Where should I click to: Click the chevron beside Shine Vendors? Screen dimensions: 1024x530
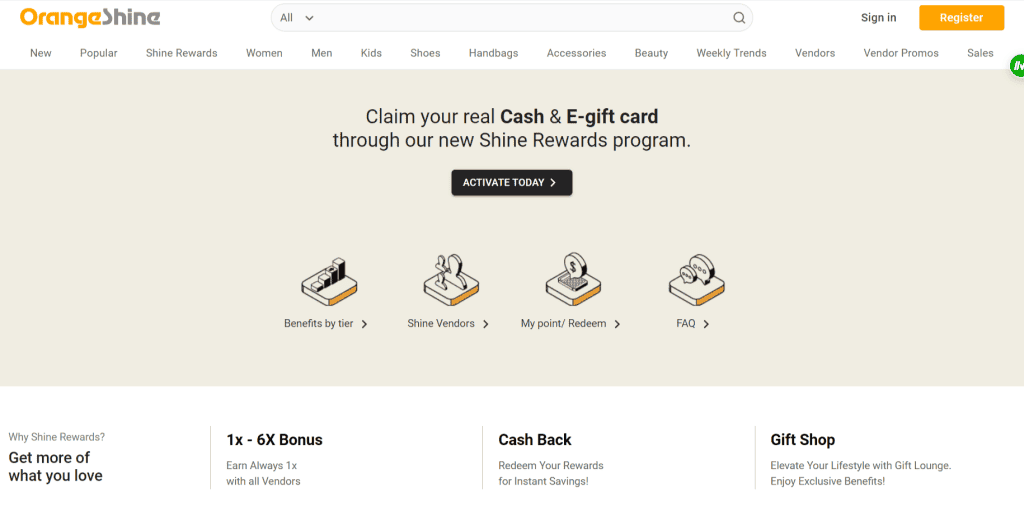pyautogui.click(x=486, y=324)
